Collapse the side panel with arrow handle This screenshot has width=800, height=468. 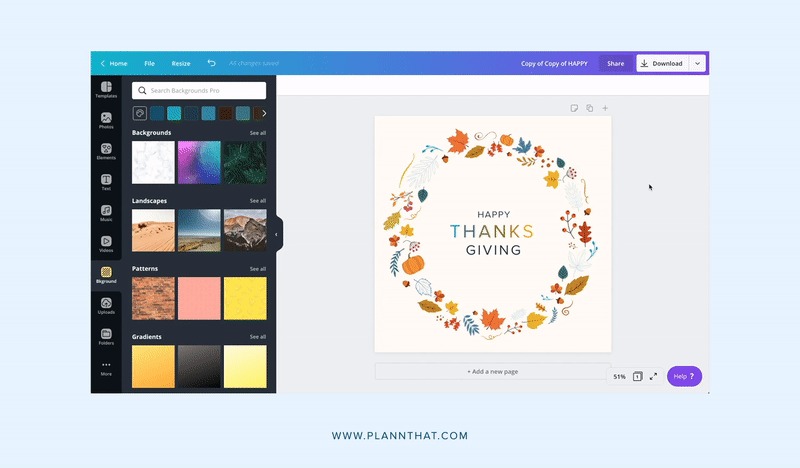[x=276, y=234]
